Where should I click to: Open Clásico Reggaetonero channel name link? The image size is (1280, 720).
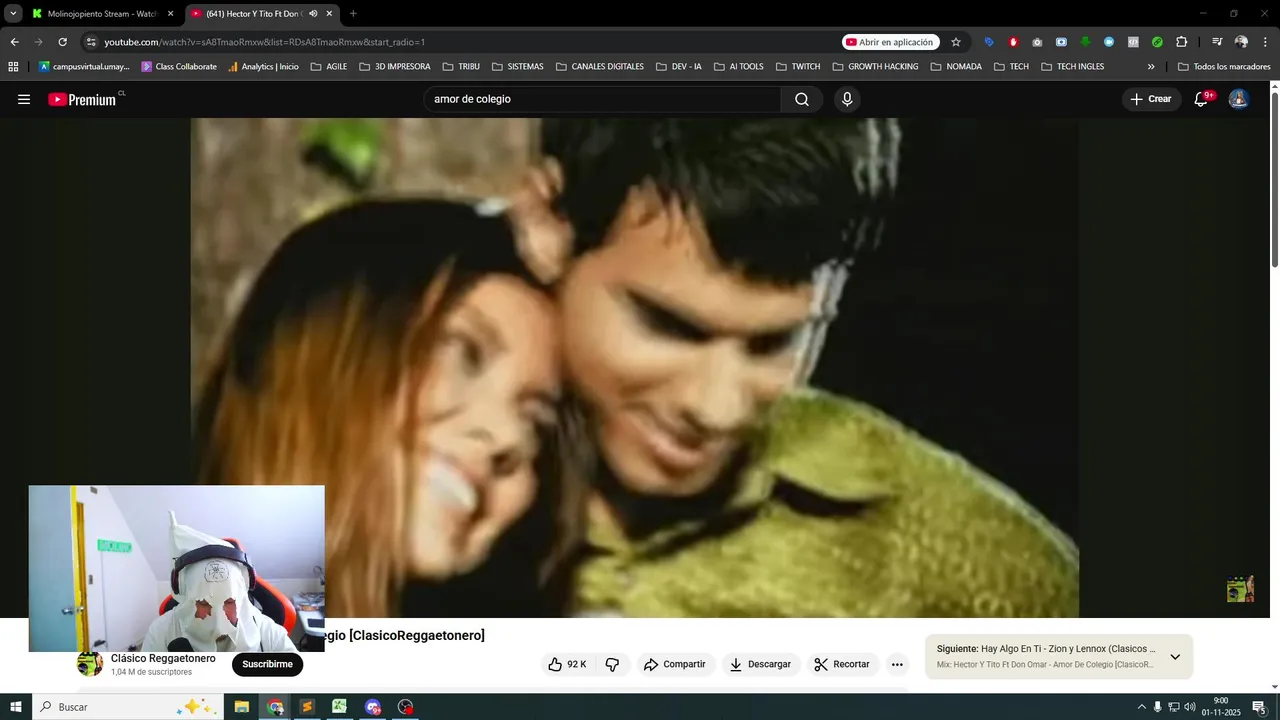pyautogui.click(x=163, y=658)
